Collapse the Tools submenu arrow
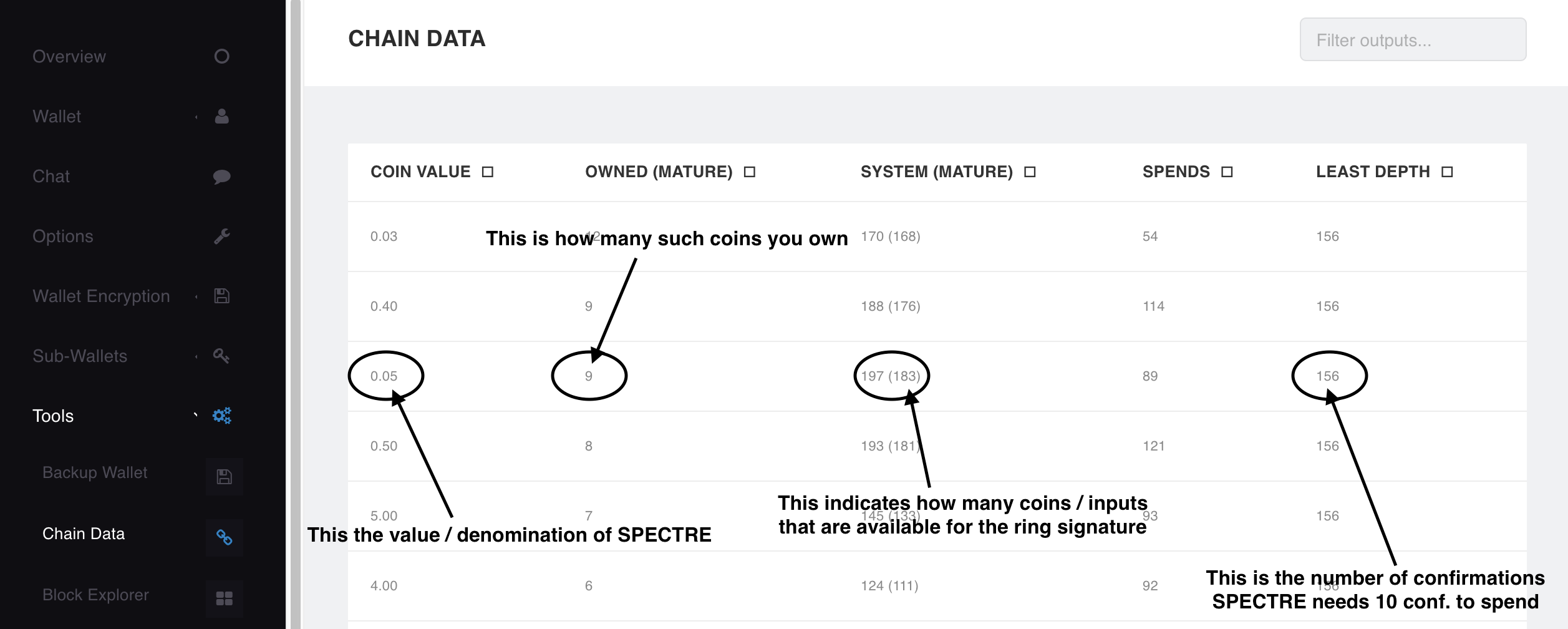This screenshot has width=1568, height=629. click(x=196, y=415)
